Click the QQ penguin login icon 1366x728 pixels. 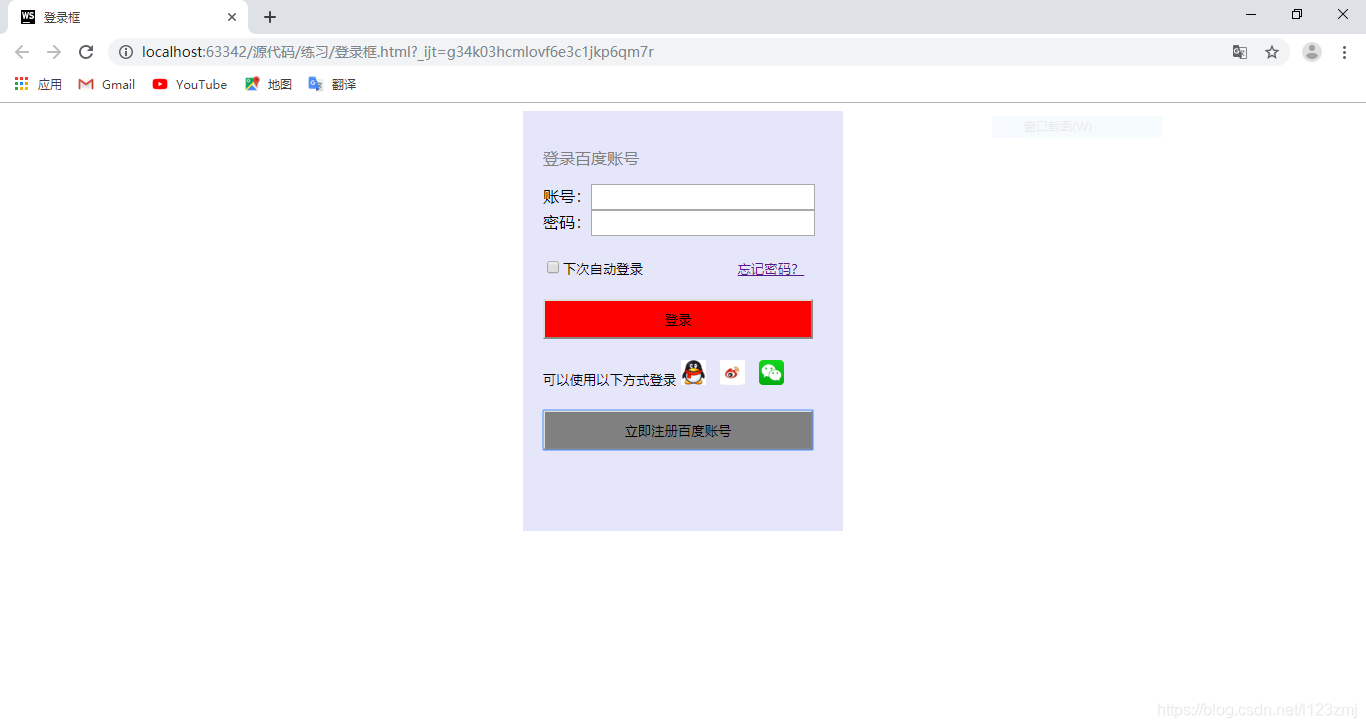pos(693,372)
